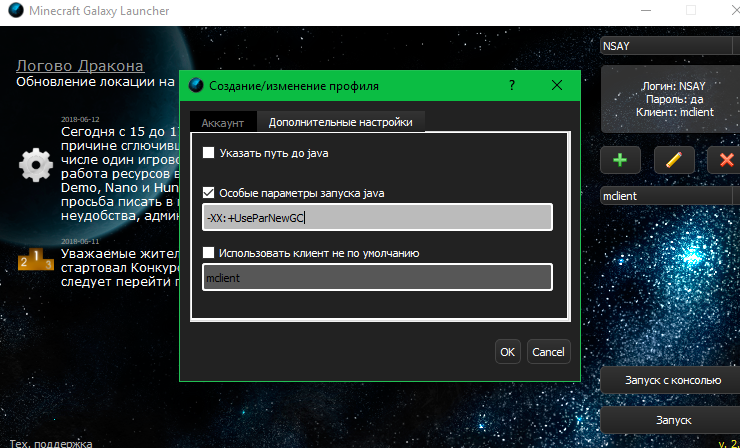Click the 'Пароль: да' info line
The image size is (740, 448).
coord(674,99)
